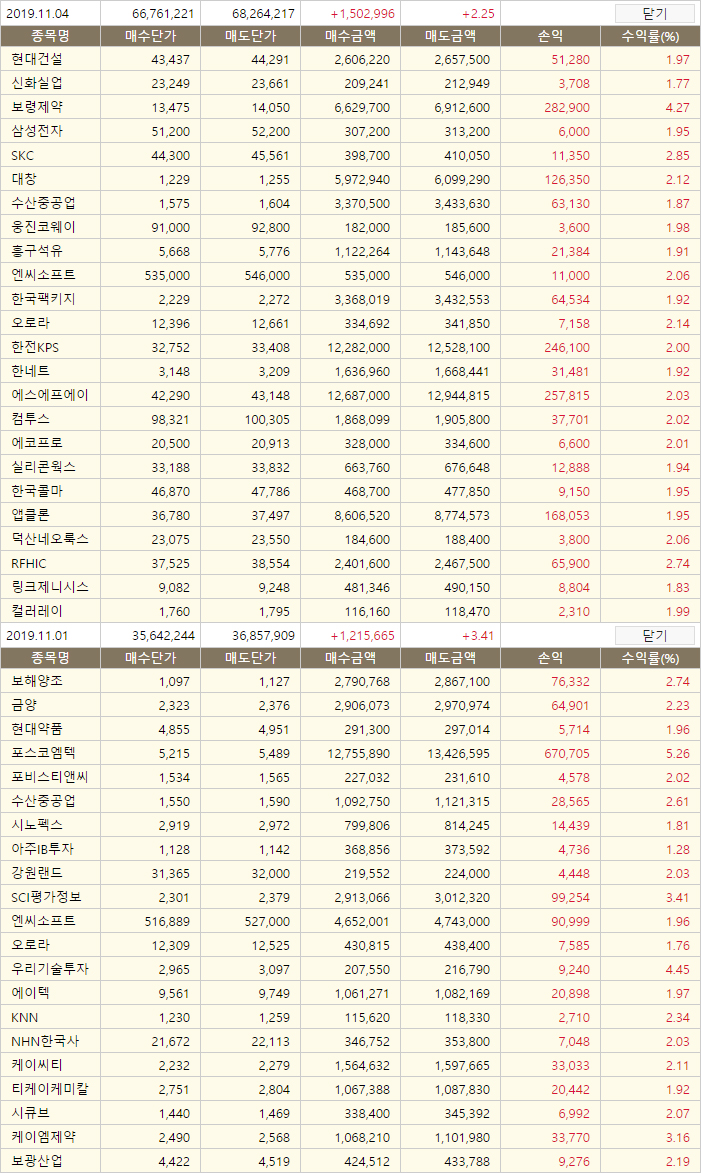Click the 링크제니시스 stock name
Screen dimensions: 701x1173
coord(49,587)
